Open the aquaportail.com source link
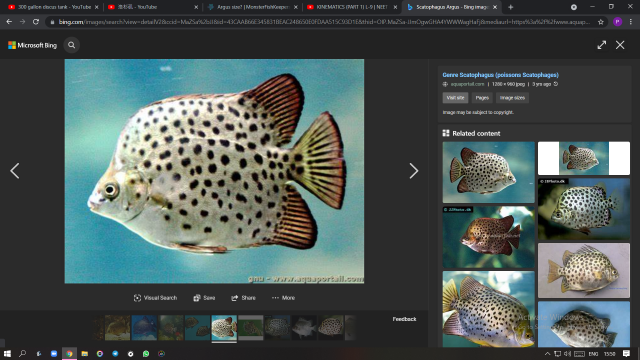 [467, 84]
